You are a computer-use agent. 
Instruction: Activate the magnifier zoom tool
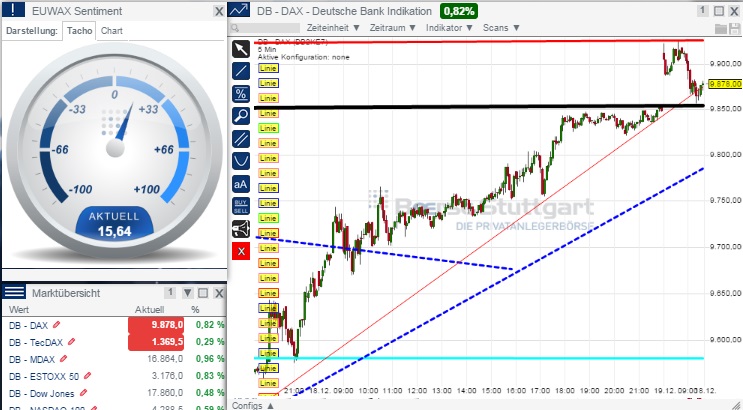241,116
